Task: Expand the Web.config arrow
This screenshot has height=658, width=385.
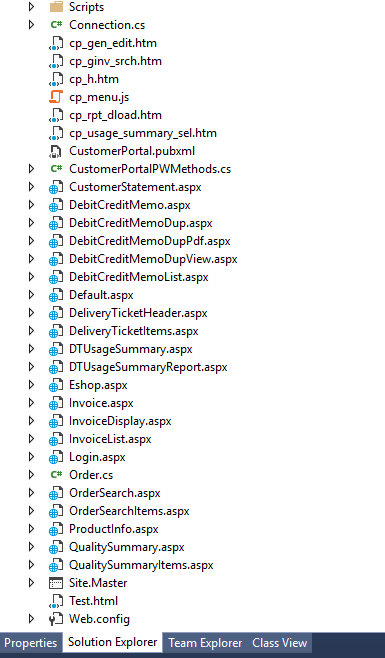Action: click(31, 619)
